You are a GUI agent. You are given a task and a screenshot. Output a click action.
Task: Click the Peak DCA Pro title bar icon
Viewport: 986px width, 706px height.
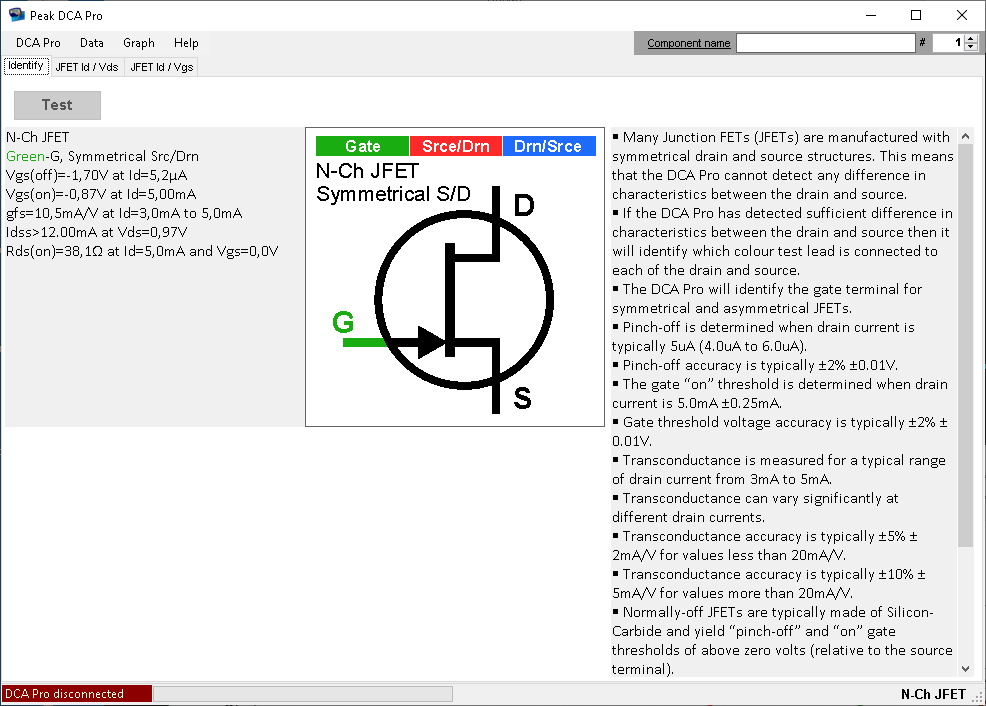16,15
